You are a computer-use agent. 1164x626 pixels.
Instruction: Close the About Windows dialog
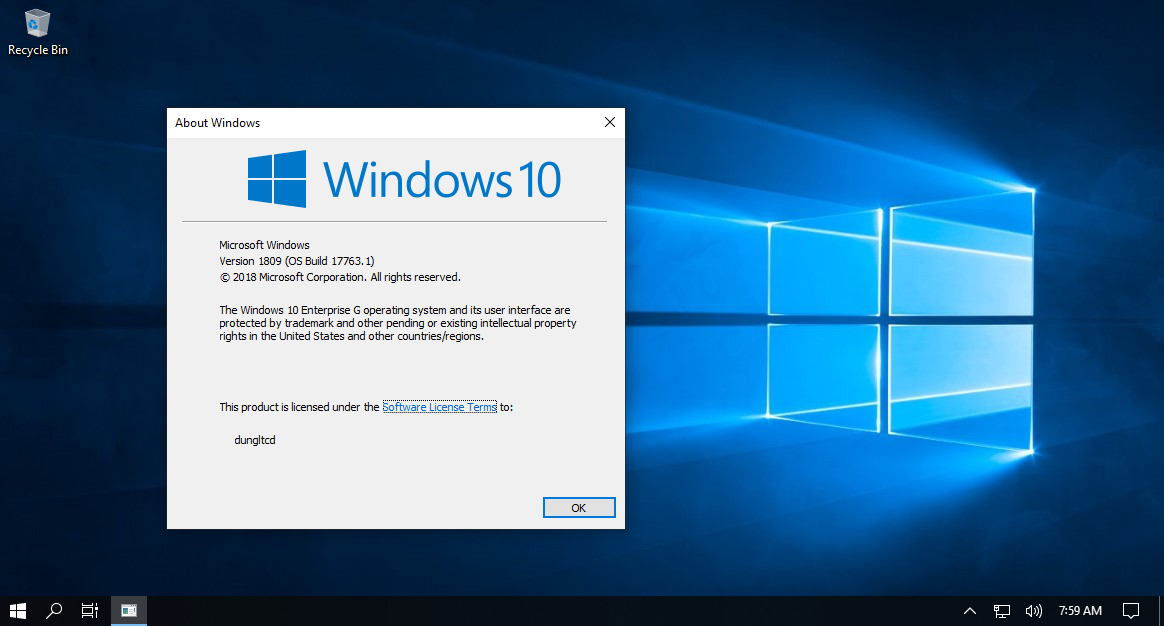coord(609,123)
